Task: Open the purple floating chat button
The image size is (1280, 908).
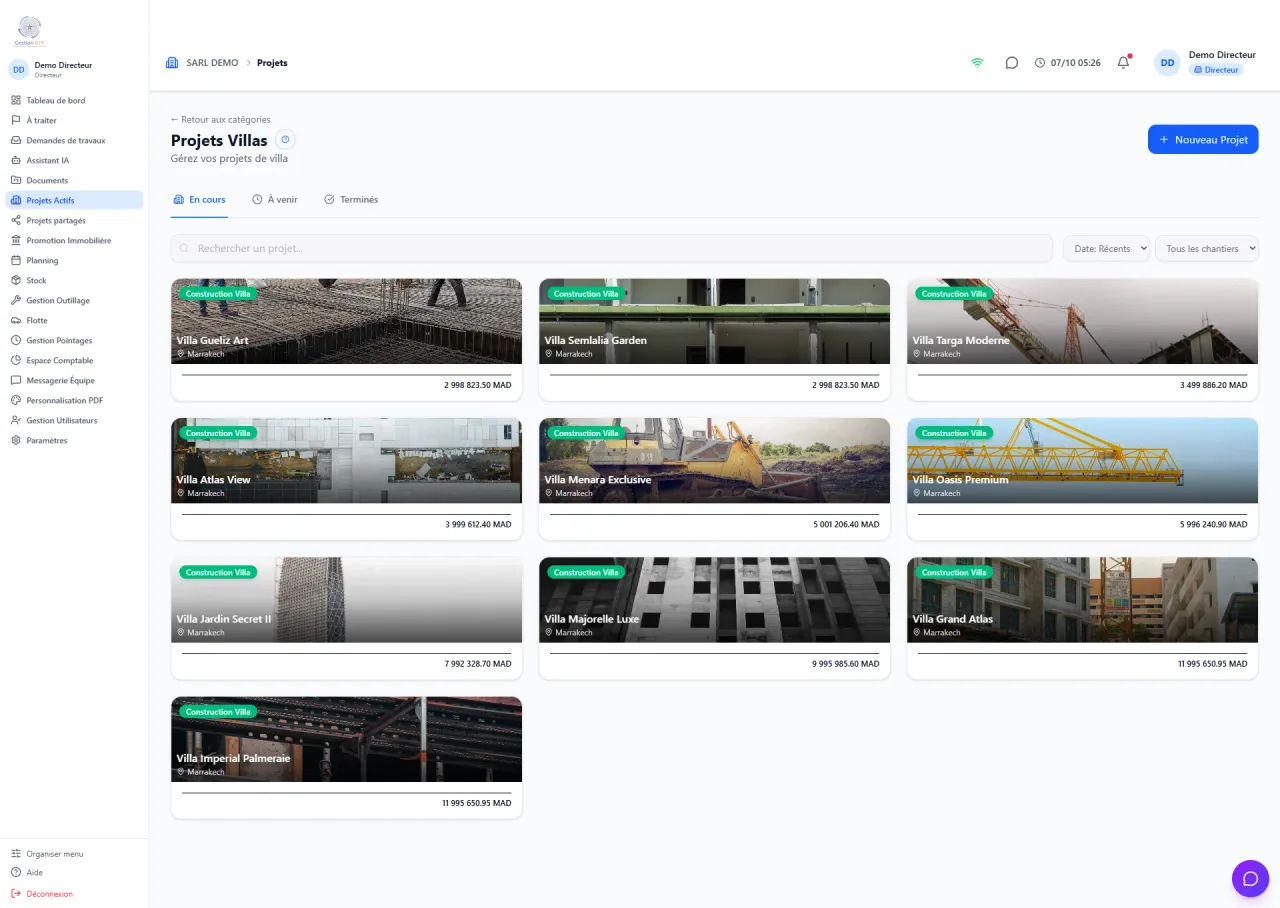Action: coord(1250,879)
